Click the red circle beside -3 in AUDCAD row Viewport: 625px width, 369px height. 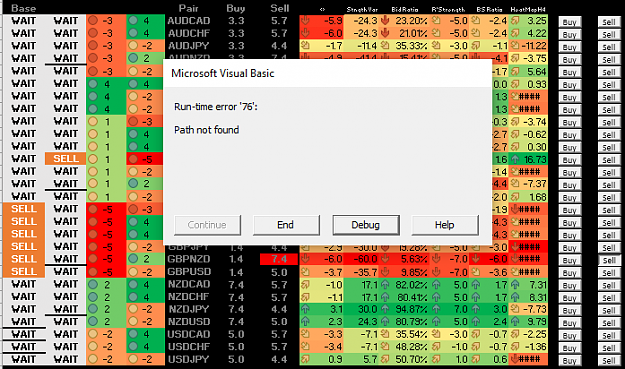click(93, 20)
